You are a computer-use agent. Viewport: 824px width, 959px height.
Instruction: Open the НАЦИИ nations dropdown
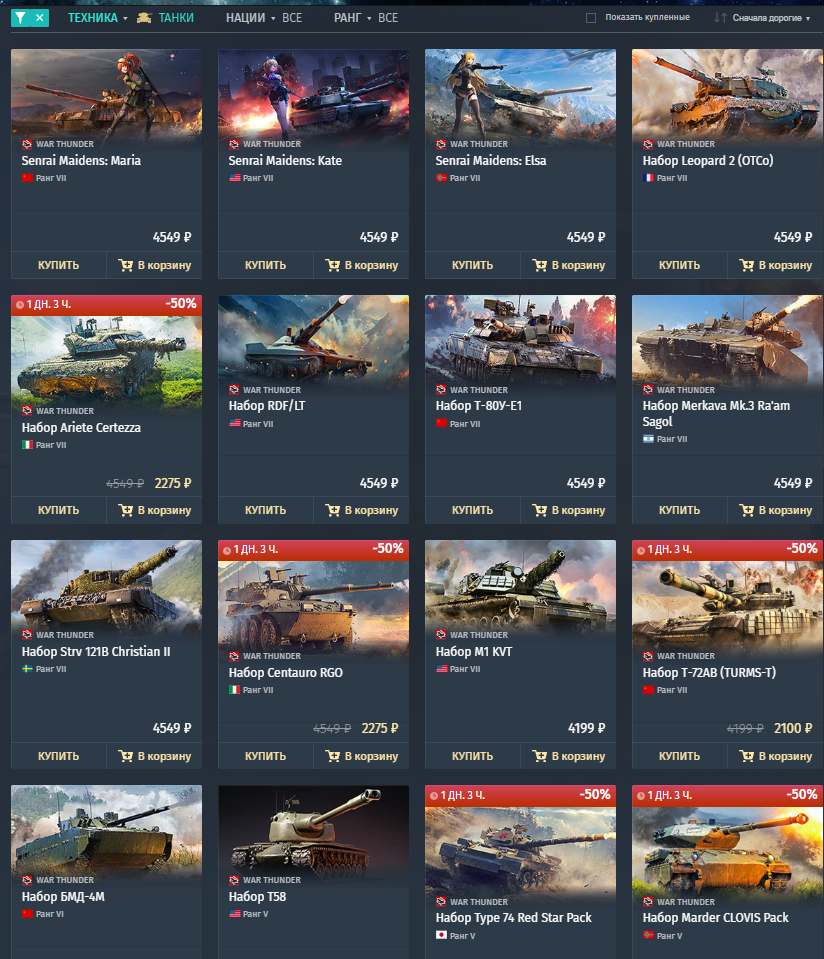click(264, 18)
